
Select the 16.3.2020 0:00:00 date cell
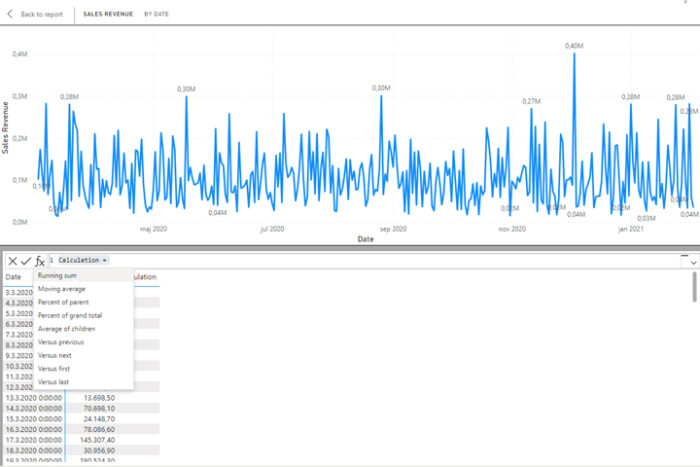[34, 429]
